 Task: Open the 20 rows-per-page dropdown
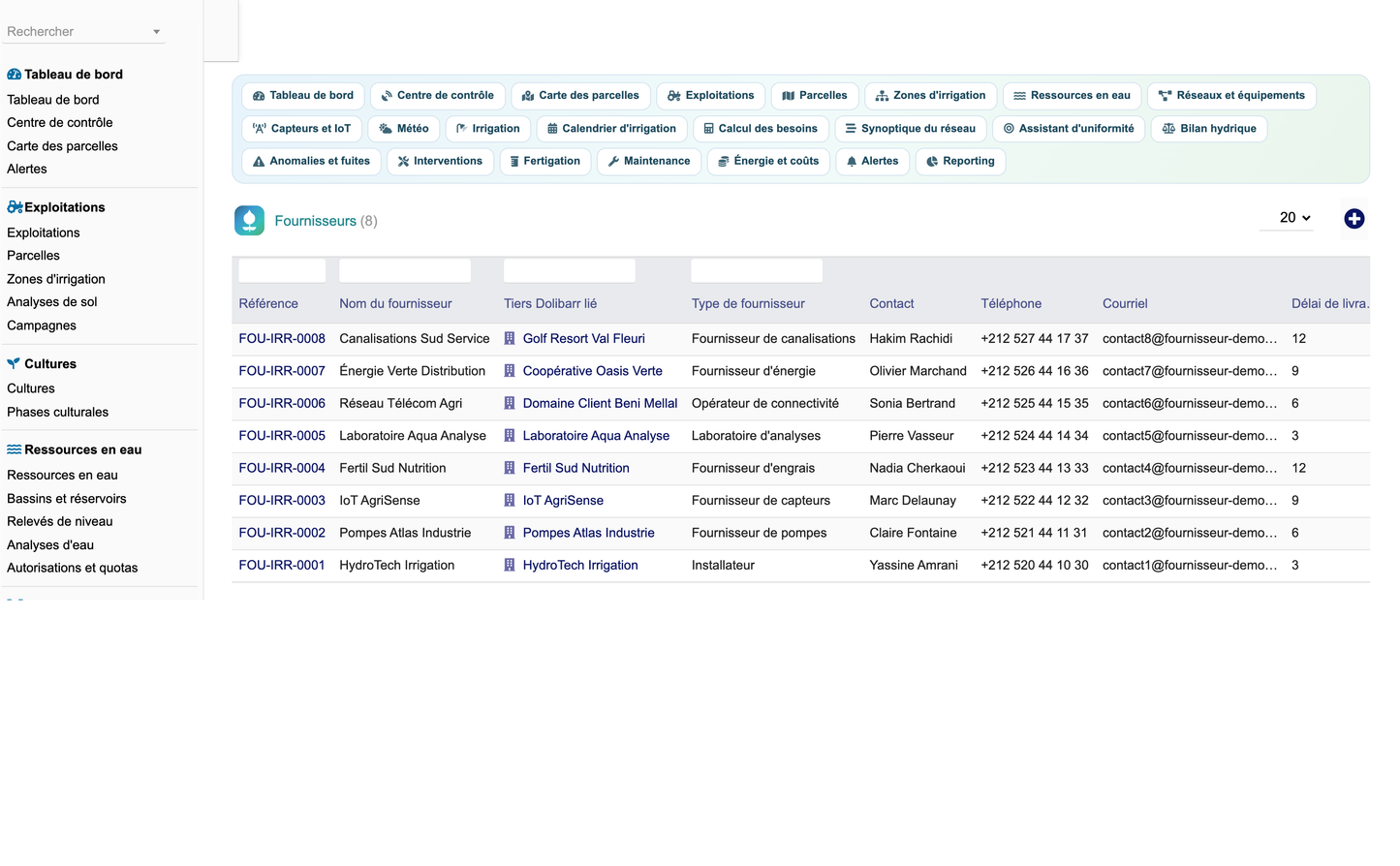point(1294,218)
